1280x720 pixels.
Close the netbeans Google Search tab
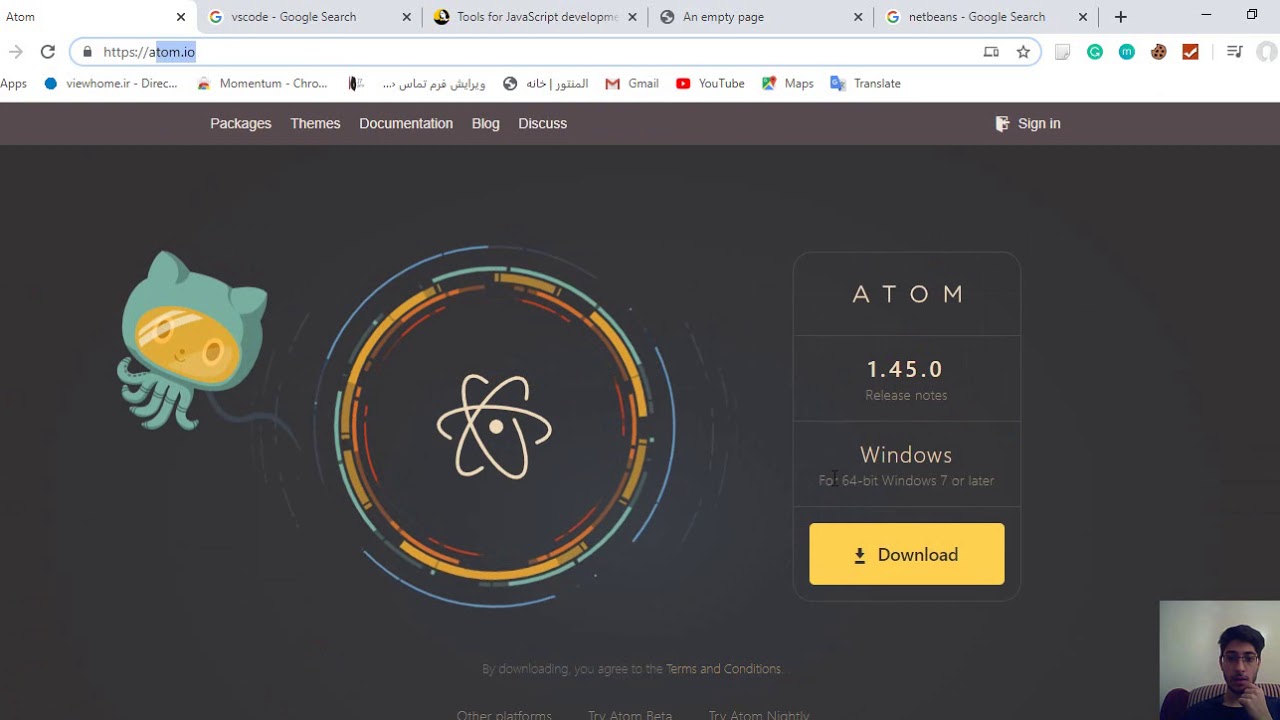coord(1083,17)
